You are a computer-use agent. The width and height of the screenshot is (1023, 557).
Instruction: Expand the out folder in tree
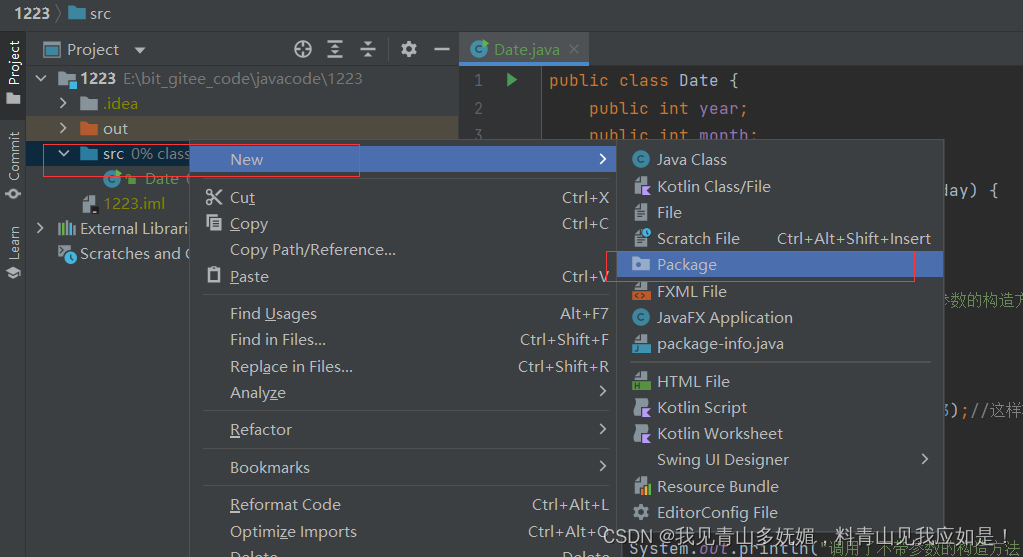(63, 128)
